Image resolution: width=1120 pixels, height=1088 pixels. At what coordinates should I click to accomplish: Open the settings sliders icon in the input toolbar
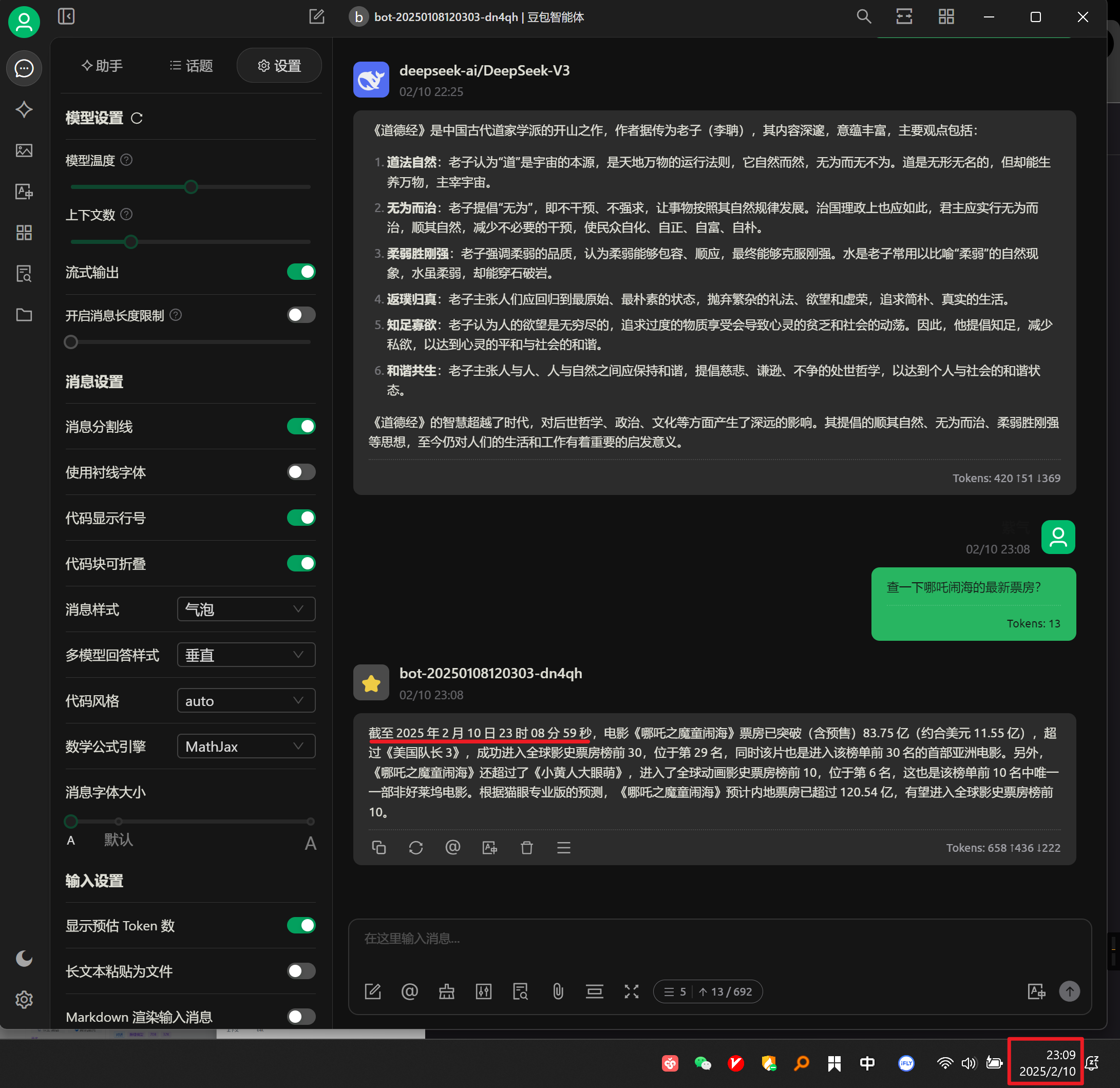click(483, 991)
